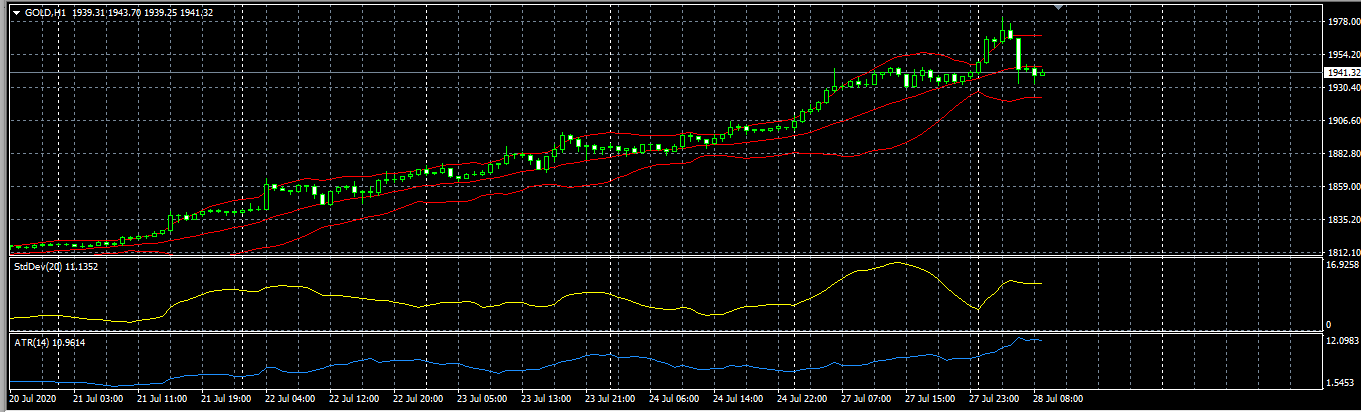Click the 16.9258 StdDev scale label

(x=1341, y=266)
